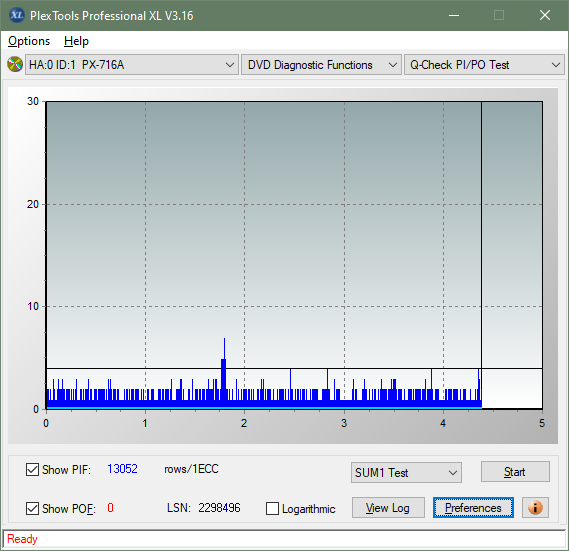Click the vertical end-position marker line on the graph

click(481, 254)
